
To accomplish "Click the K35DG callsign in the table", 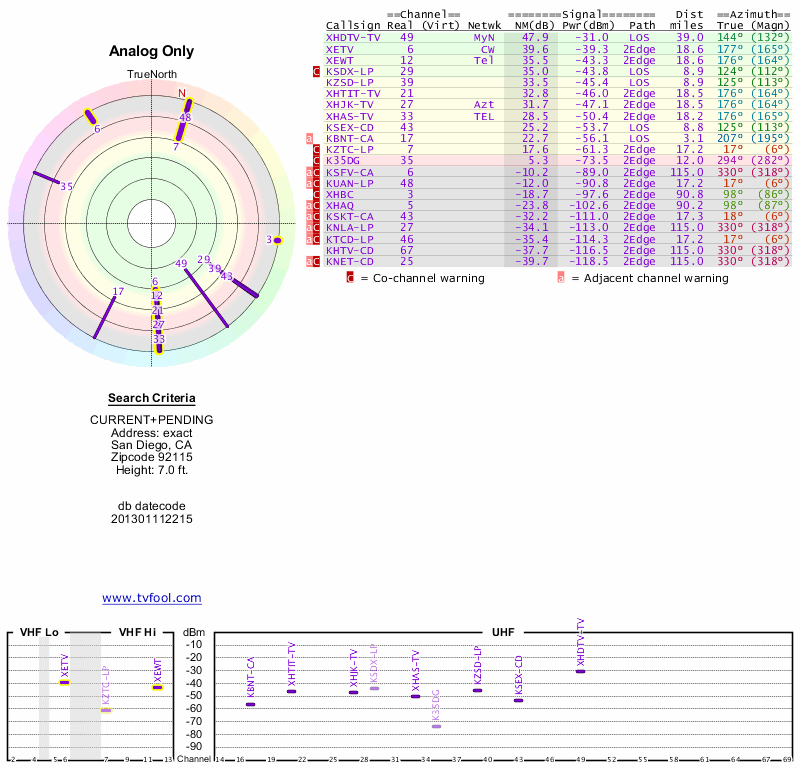I will tap(342, 160).
